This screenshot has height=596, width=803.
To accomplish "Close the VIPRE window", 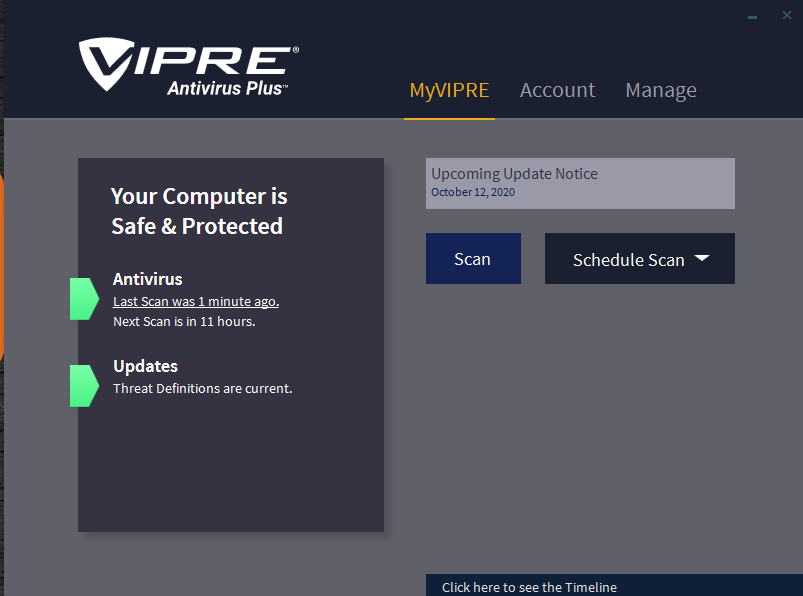I will click(x=787, y=15).
